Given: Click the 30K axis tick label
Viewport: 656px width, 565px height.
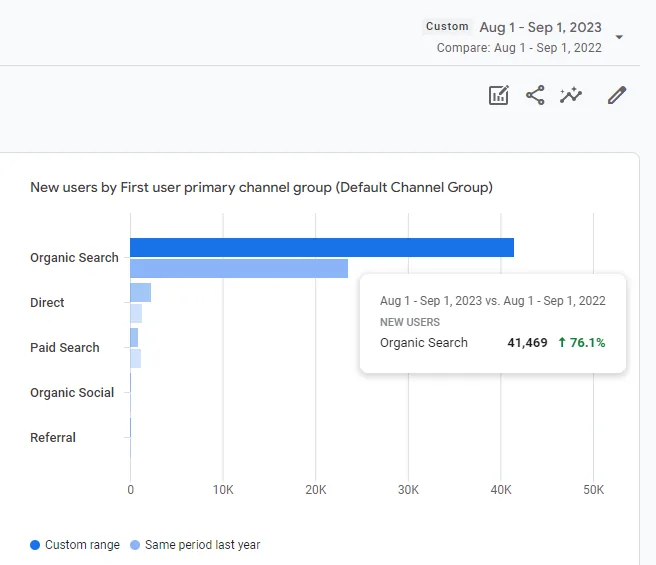Looking at the screenshot, I should 408,490.
